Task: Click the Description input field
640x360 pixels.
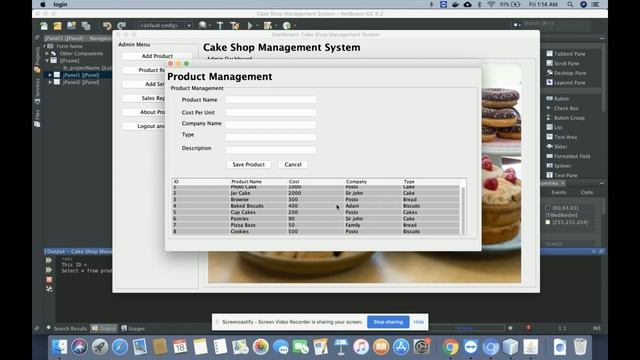Action: pyautogui.click(x=271, y=150)
